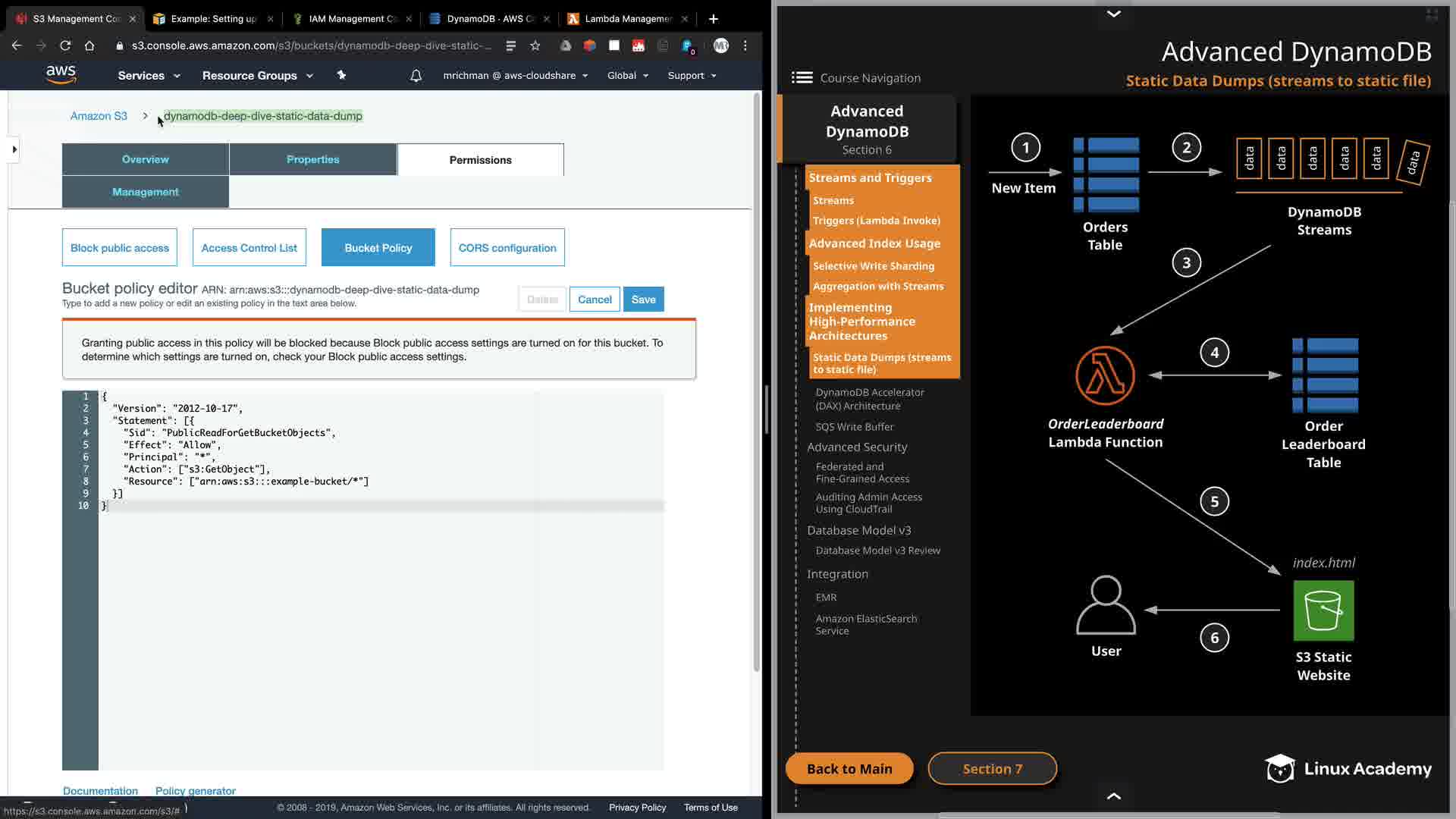Open the Policy generator link
The image size is (1456, 819).
pyautogui.click(x=195, y=791)
